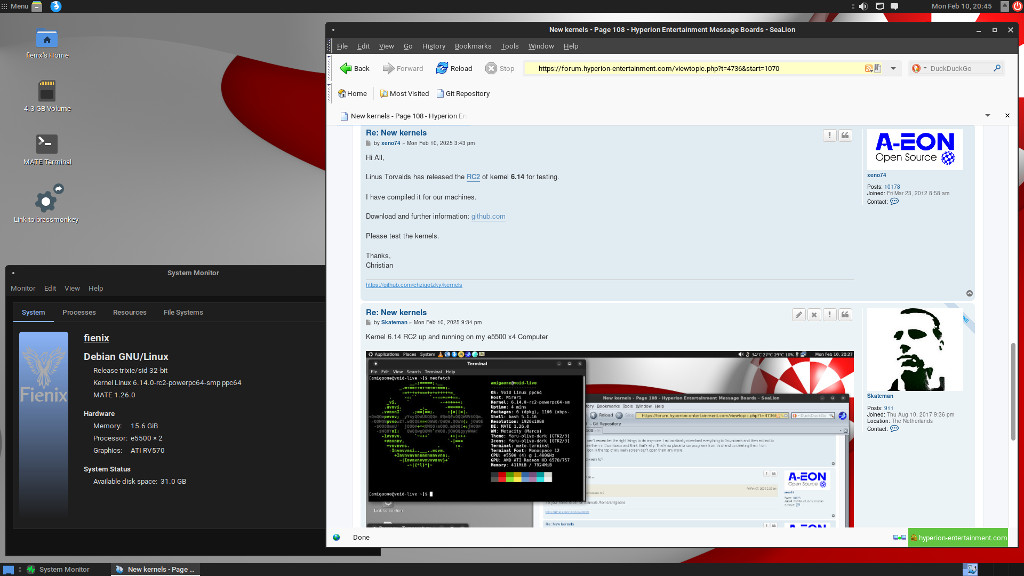Click the browser page vertical scrollbar
This screenshot has height=576, width=1024.
click(x=1013, y=392)
